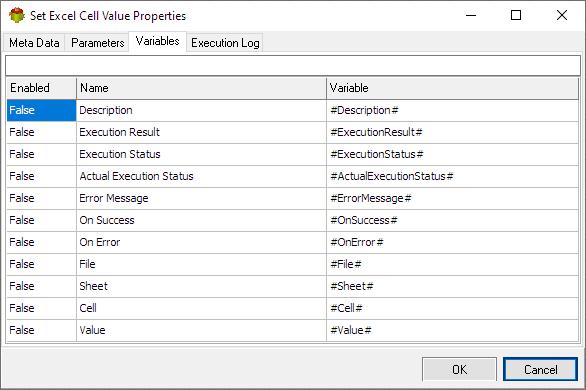Toggle Enabled value for Execution Result row
Viewport: 586px width, 390px height.
(41, 132)
